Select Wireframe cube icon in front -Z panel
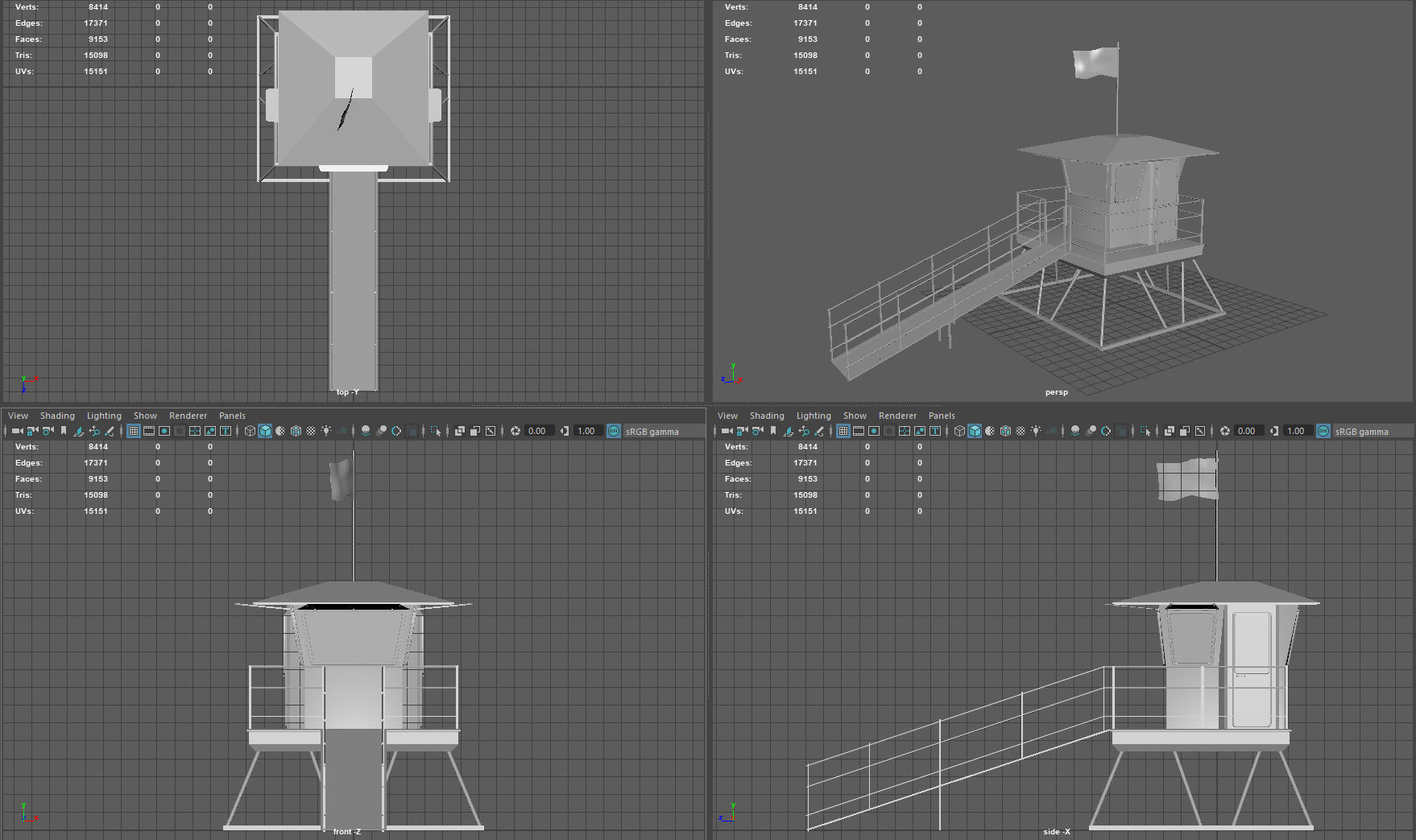The width and height of the screenshot is (1416, 840). 250,431
